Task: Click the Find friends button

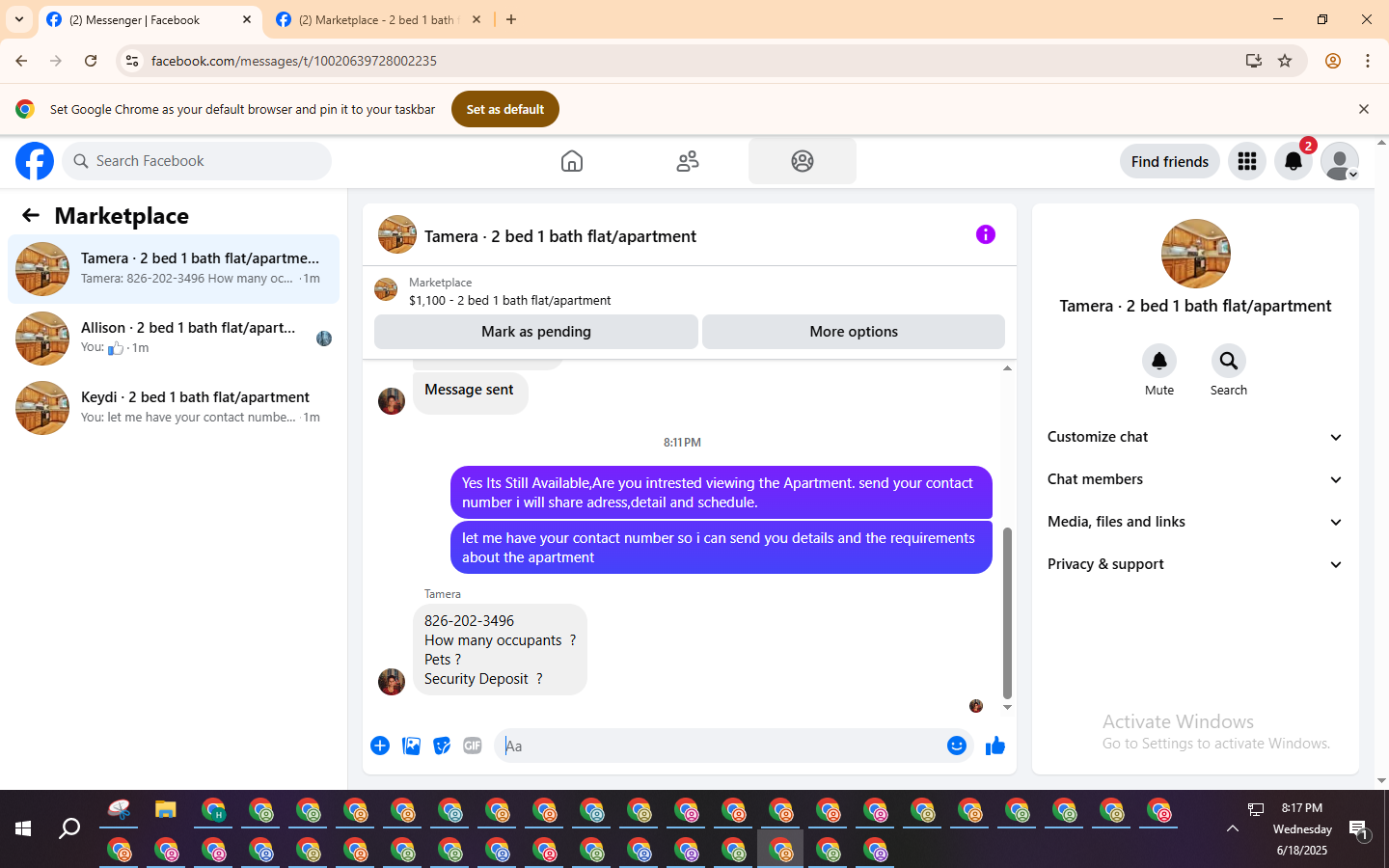Action: coord(1170,161)
